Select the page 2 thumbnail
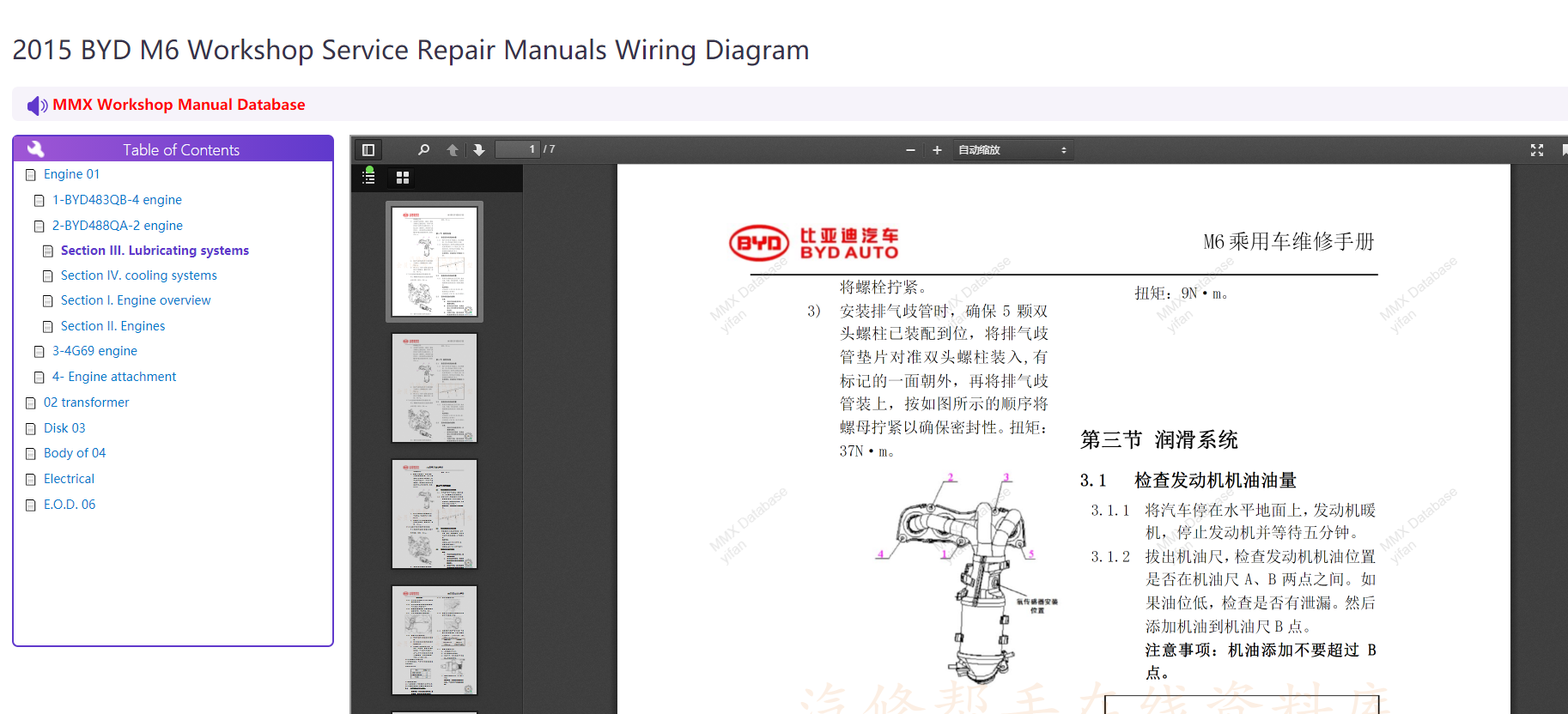Image resolution: width=1568 pixels, height=714 pixels. [x=435, y=388]
